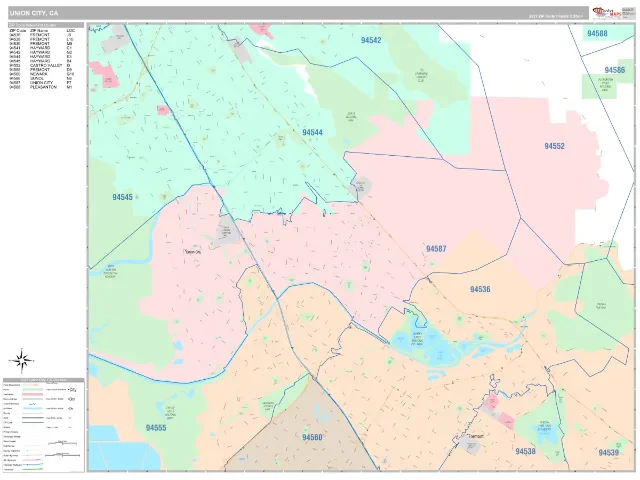Select the 94555 ZIP label
Image resolution: width=640 pixels, height=480 pixels.
point(156,428)
